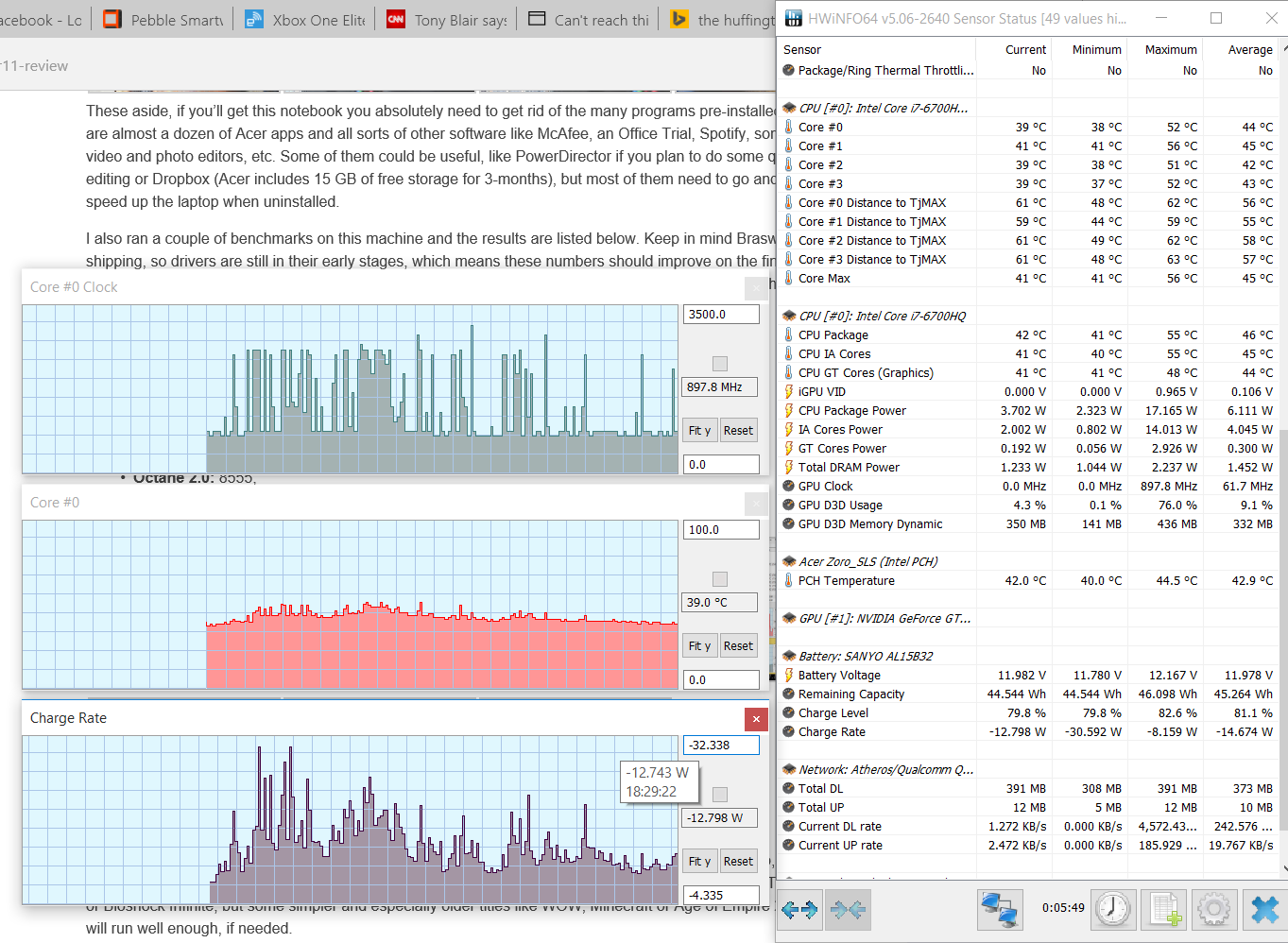Select Current UP rate row
This screenshot has width=1288, height=943.
point(1028,845)
